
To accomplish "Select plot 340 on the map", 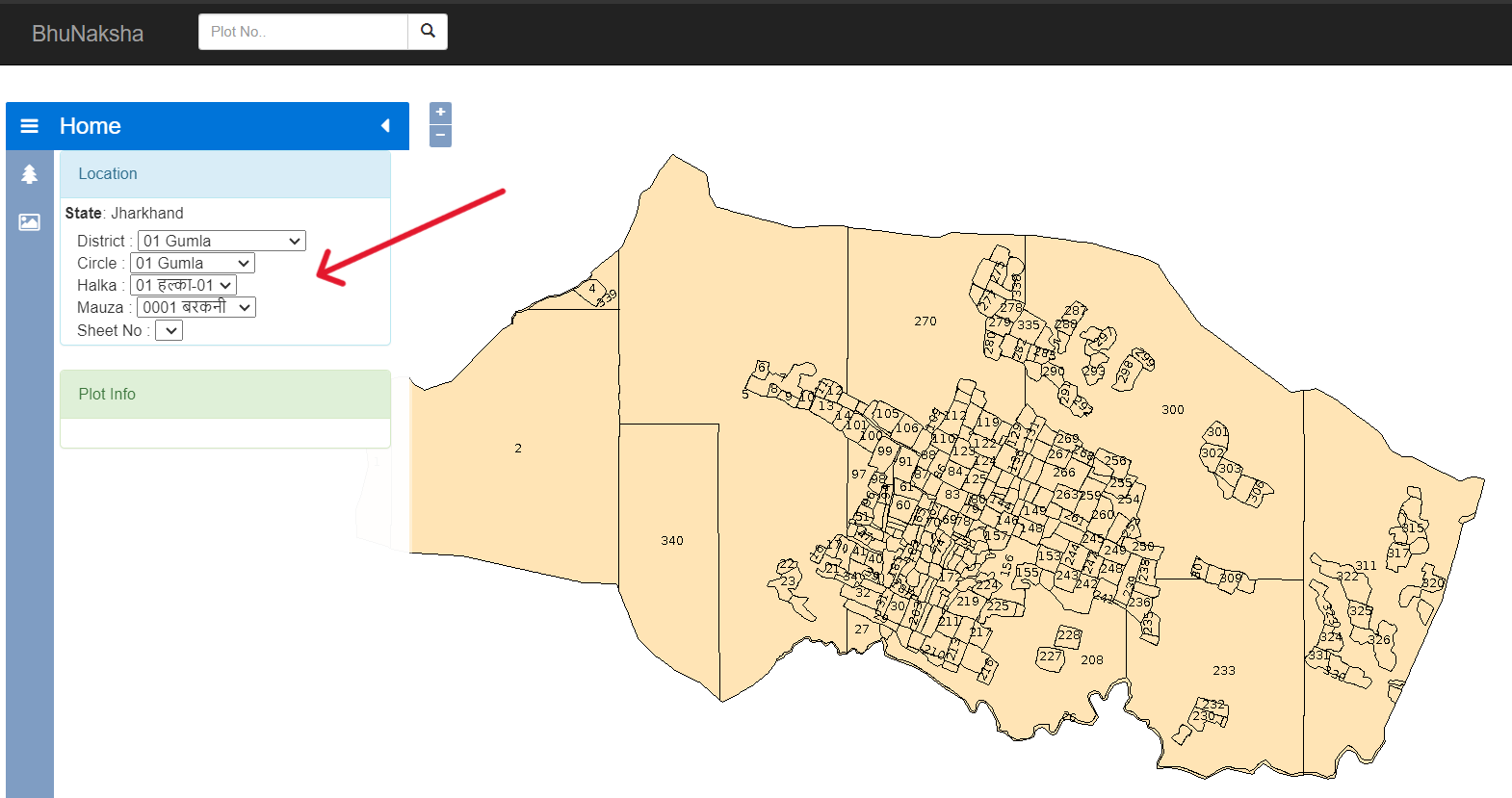I will pos(671,541).
